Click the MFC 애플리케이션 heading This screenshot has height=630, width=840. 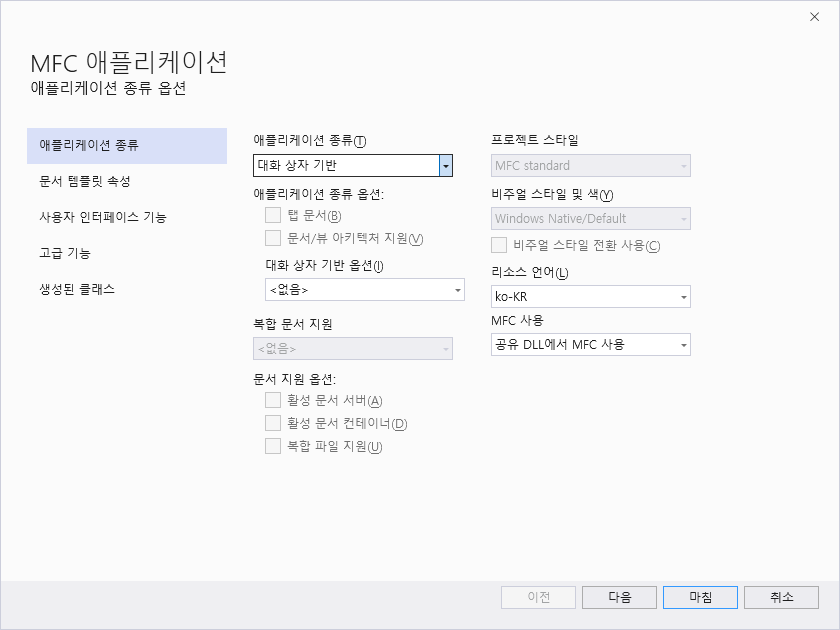click(129, 63)
